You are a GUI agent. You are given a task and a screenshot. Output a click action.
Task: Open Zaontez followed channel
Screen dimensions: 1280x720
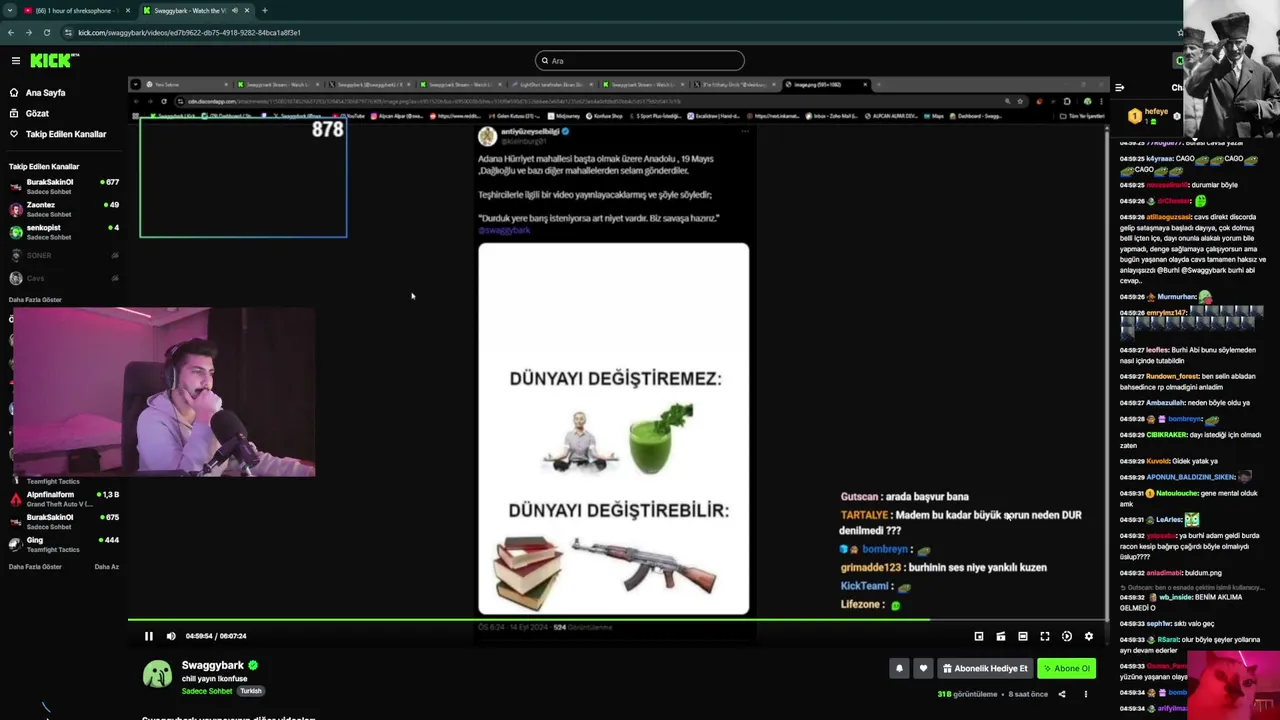click(x=64, y=209)
